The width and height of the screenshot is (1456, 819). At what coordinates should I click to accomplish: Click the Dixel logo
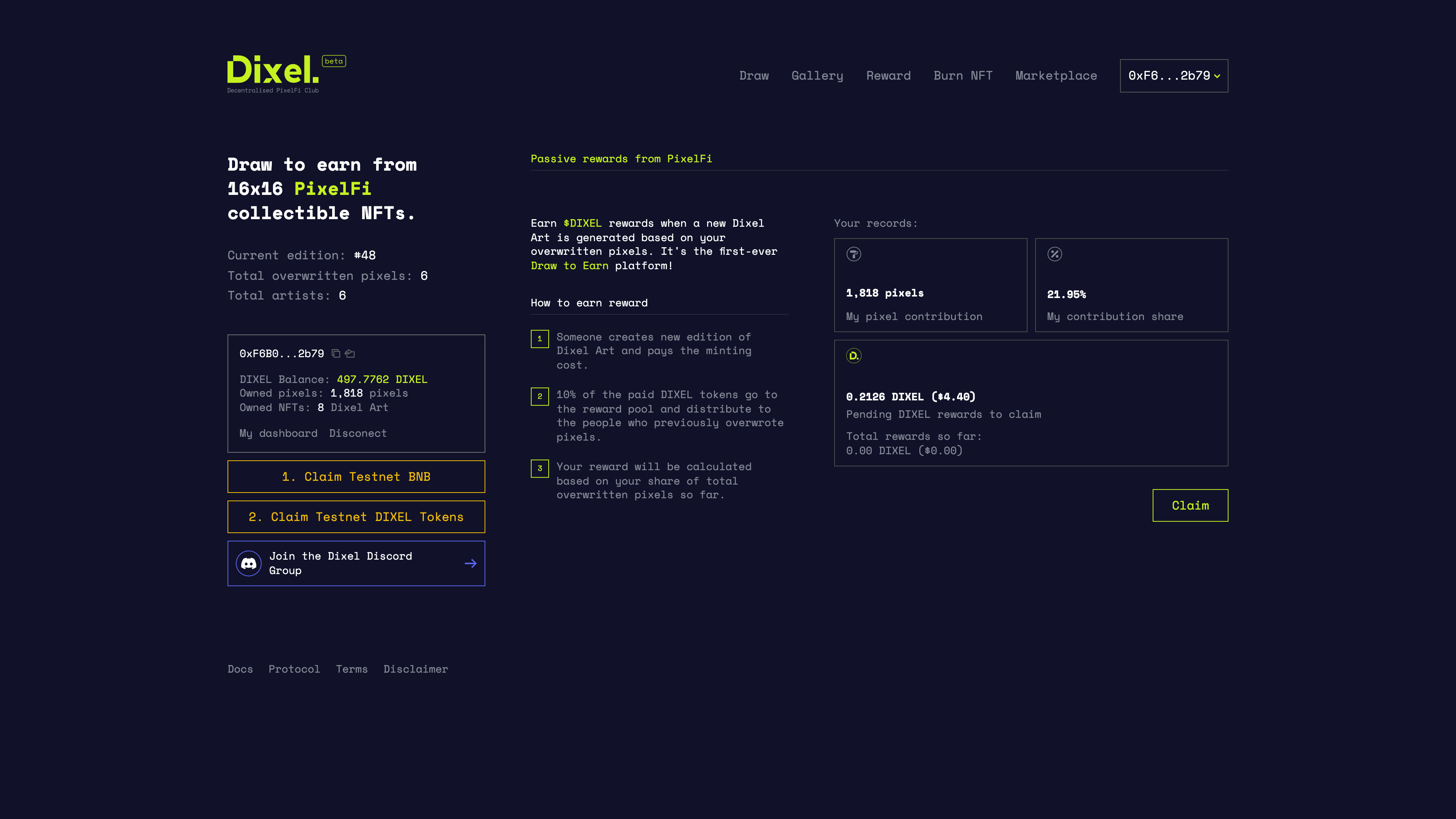[273, 69]
